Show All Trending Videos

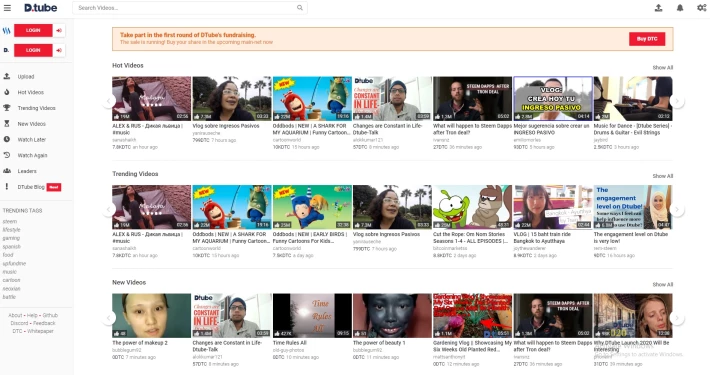tap(662, 176)
